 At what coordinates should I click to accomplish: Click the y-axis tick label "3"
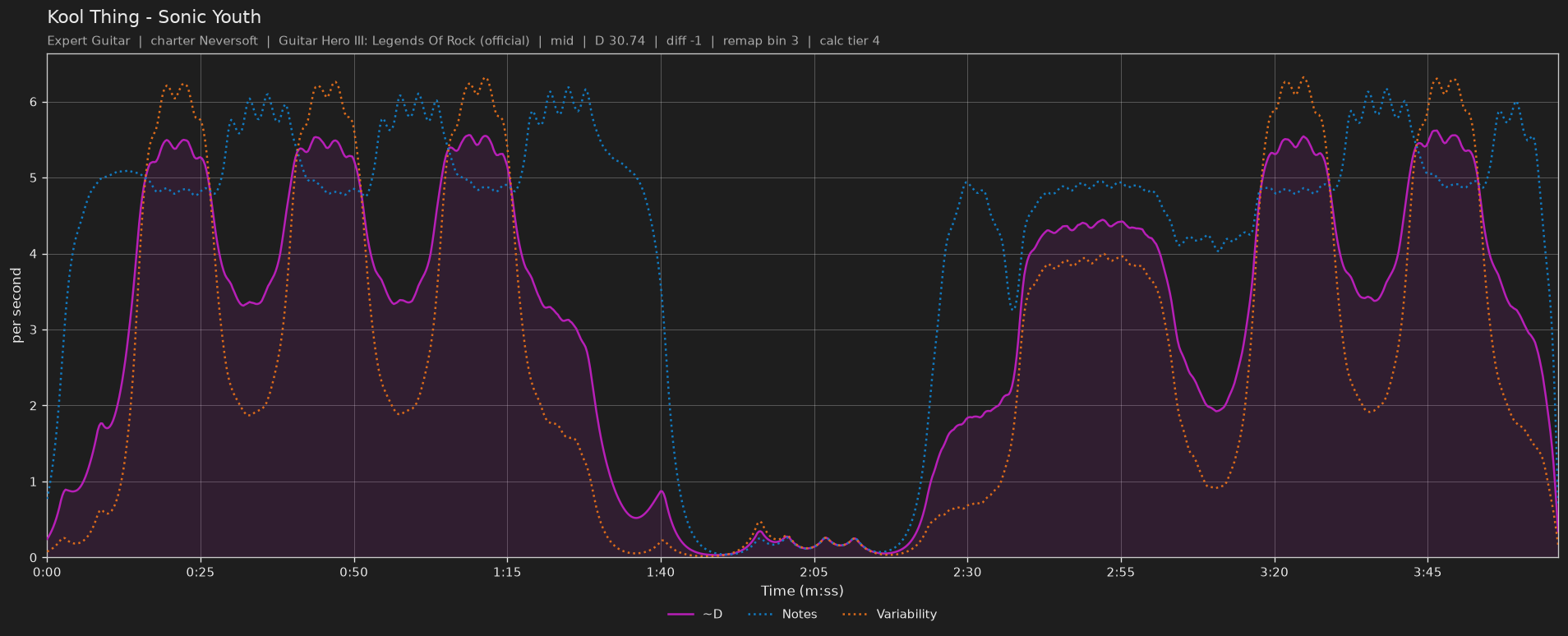tap(34, 330)
